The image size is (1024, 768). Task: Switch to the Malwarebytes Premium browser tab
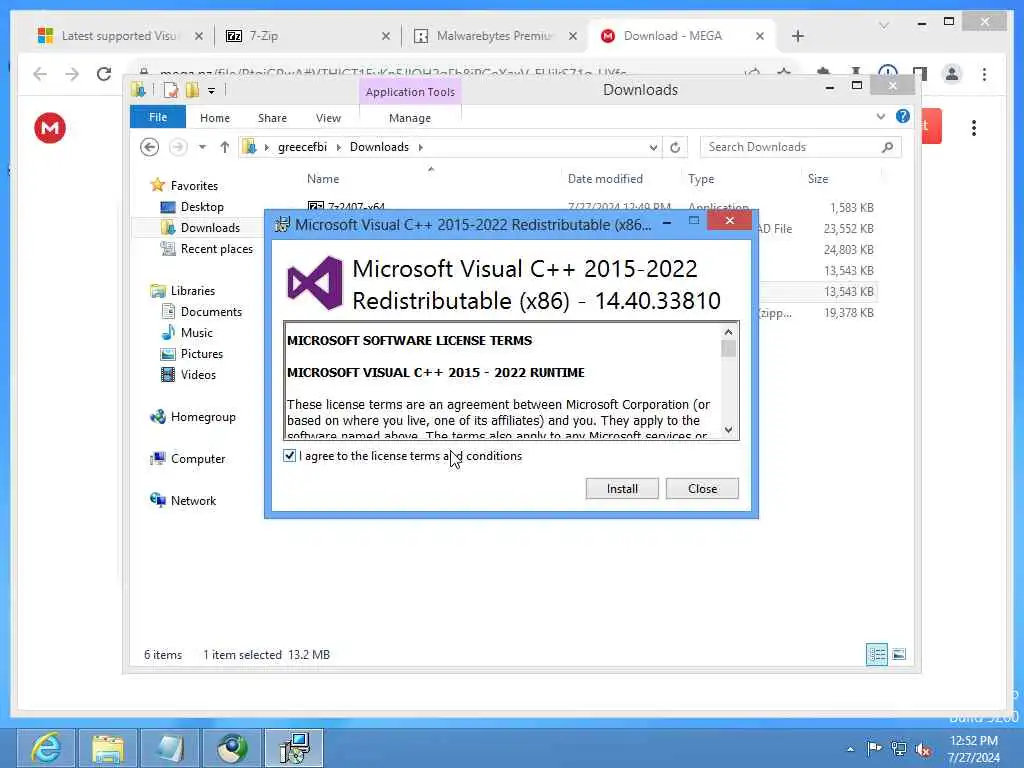494,36
